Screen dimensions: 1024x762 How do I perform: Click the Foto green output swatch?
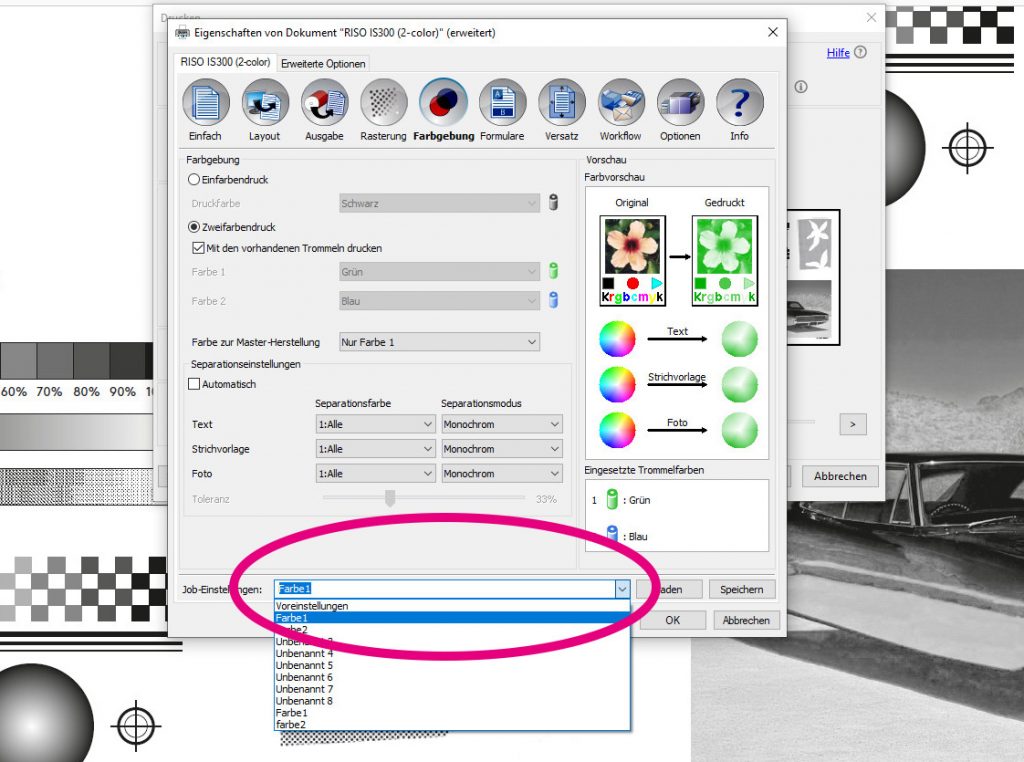click(739, 430)
